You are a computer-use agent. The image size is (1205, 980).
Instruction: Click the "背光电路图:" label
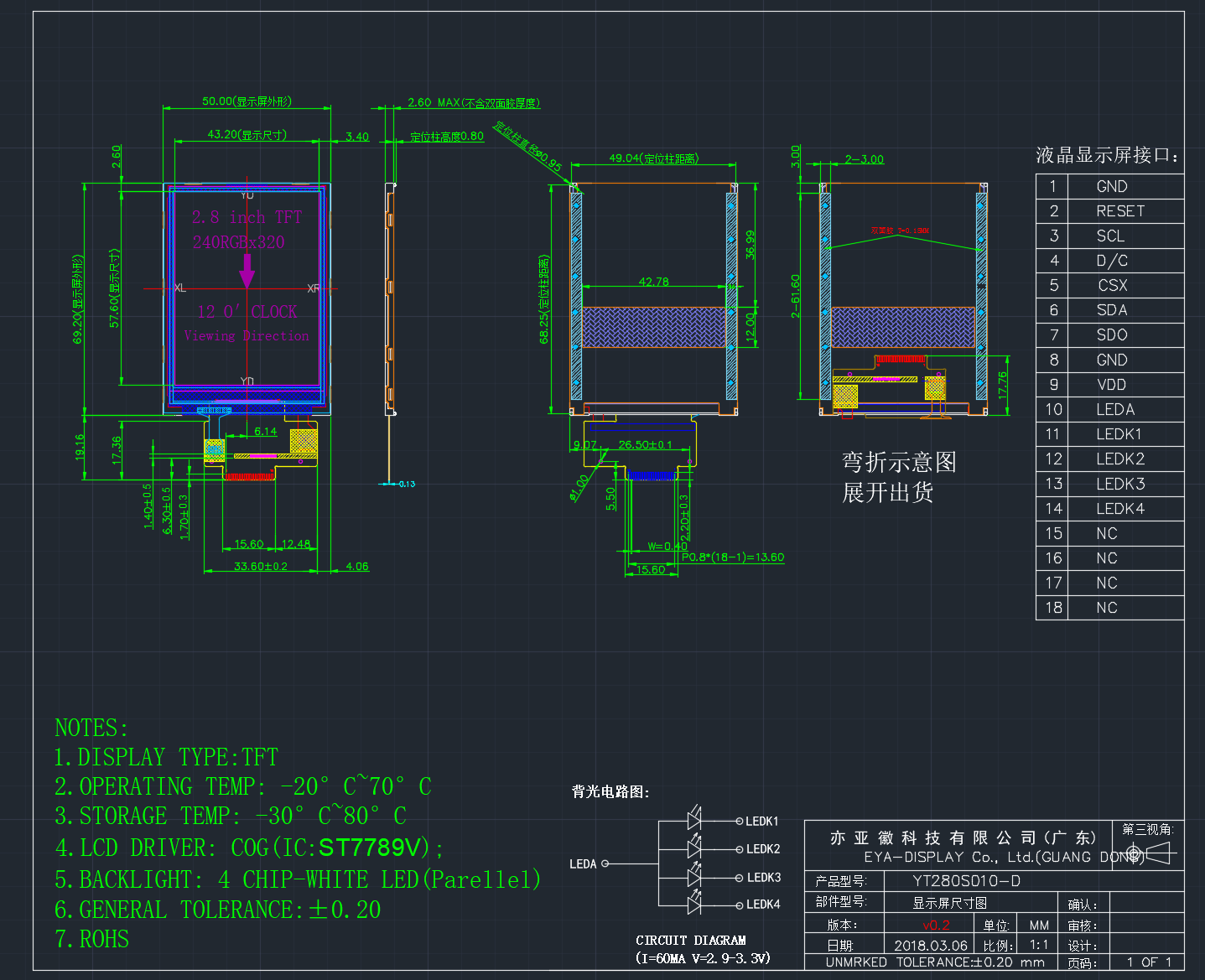coord(610,792)
